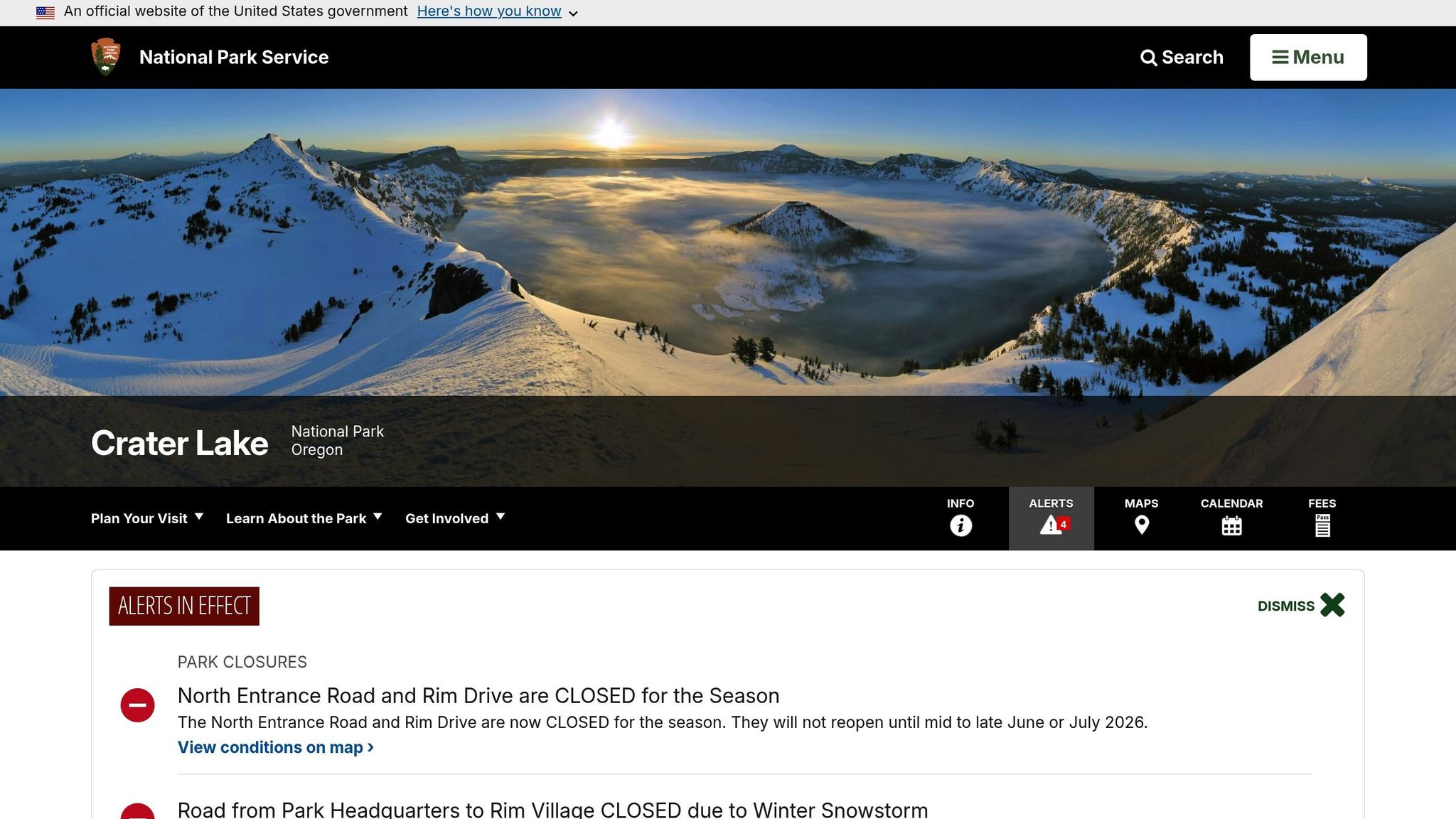Expand the Learn About the Park dropdown

(x=304, y=518)
